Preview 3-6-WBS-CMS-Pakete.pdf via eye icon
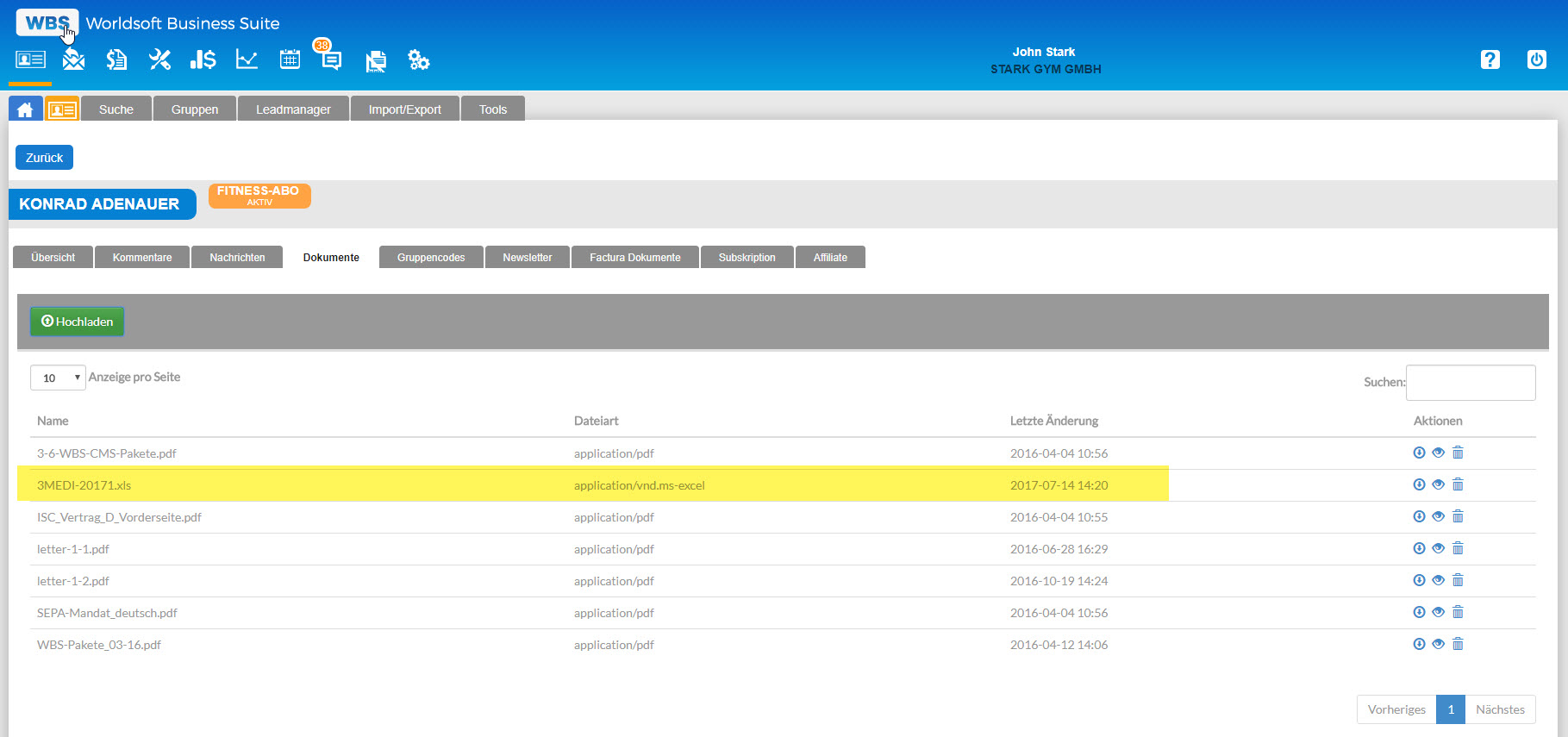The width and height of the screenshot is (1568, 737). click(1438, 453)
